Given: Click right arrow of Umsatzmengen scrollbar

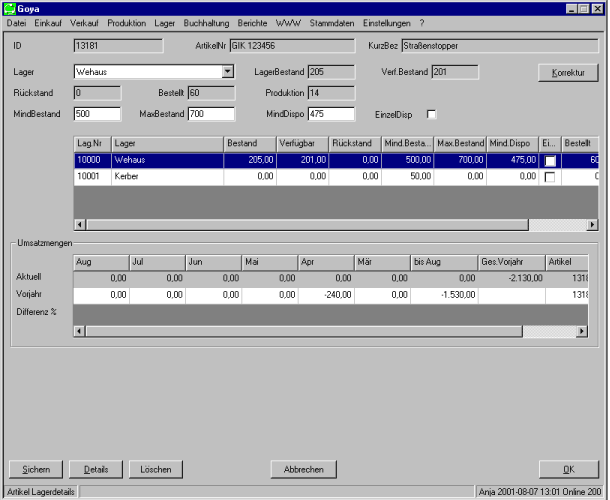Looking at the screenshot, I should tap(582, 331).
